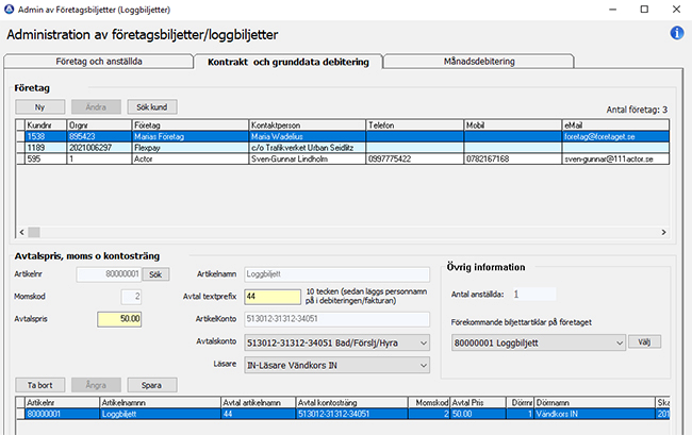The height and width of the screenshot is (435, 692).
Task: Click Avtal kontosträng cell 513012-31312-34051
Action: pos(352,414)
